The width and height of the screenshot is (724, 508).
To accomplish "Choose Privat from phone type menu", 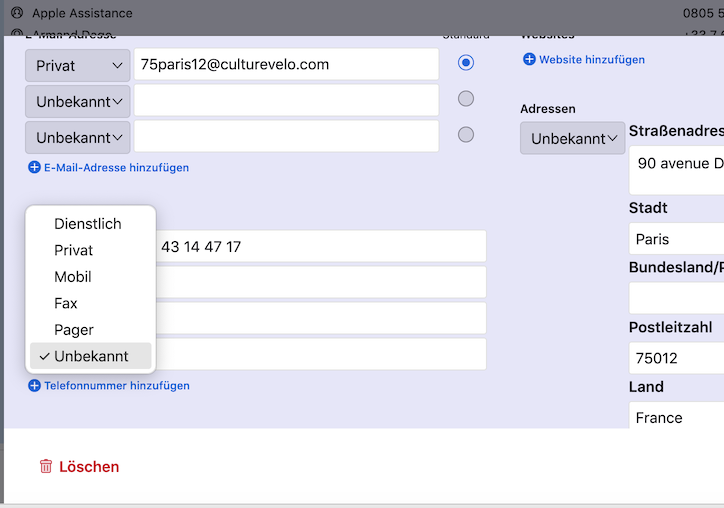I will tap(90, 250).
